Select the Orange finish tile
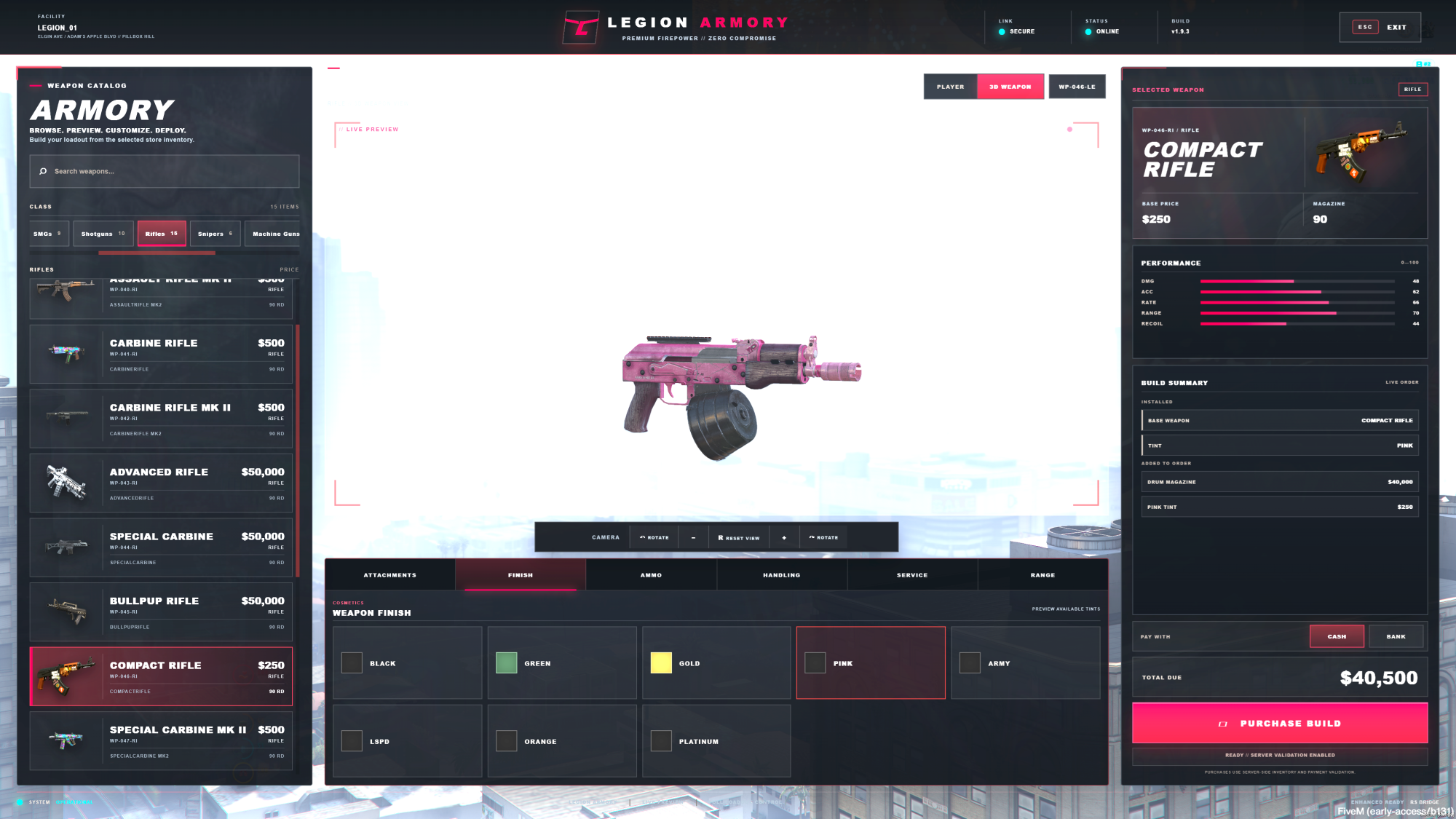The image size is (1456, 819). click(562, 740)
